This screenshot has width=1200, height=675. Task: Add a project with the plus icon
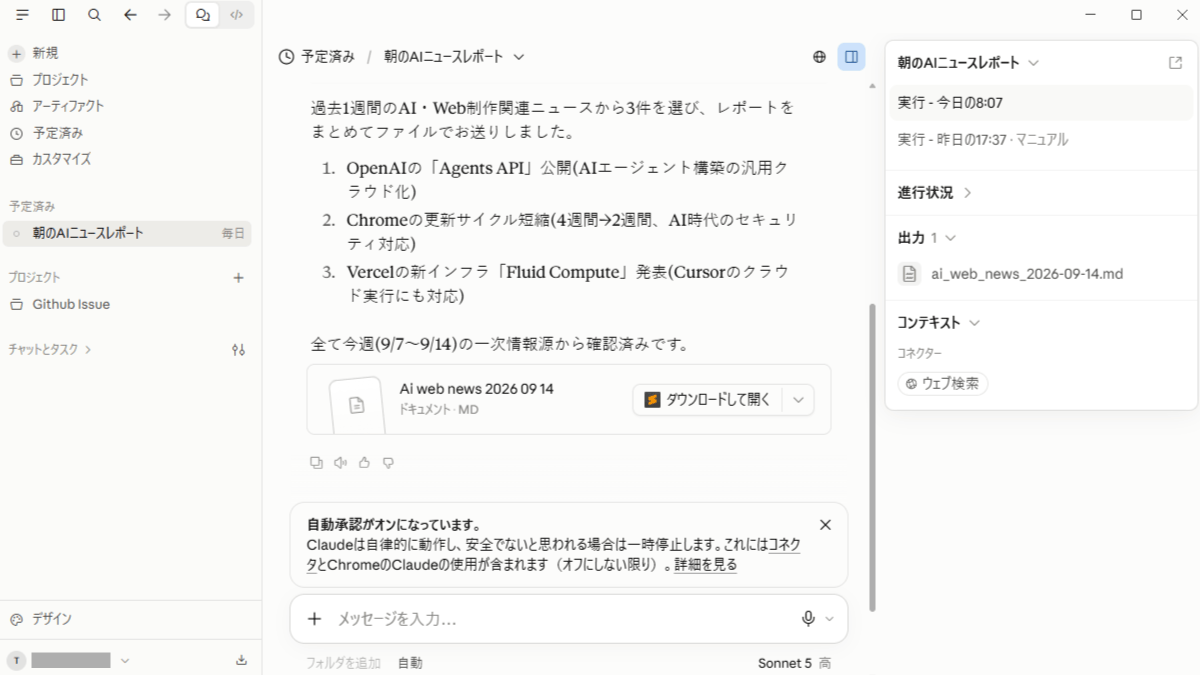(238, 278)
